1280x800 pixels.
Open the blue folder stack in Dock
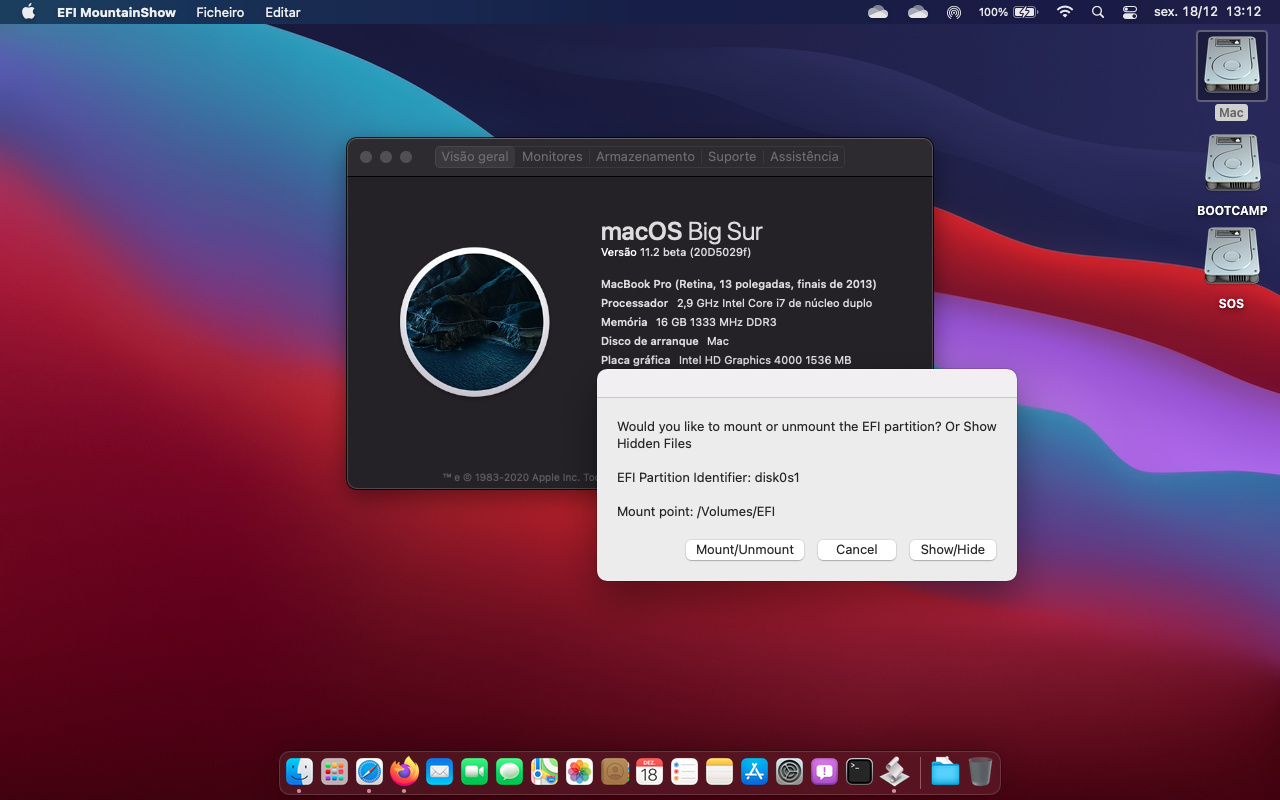[x=945, y=771]
